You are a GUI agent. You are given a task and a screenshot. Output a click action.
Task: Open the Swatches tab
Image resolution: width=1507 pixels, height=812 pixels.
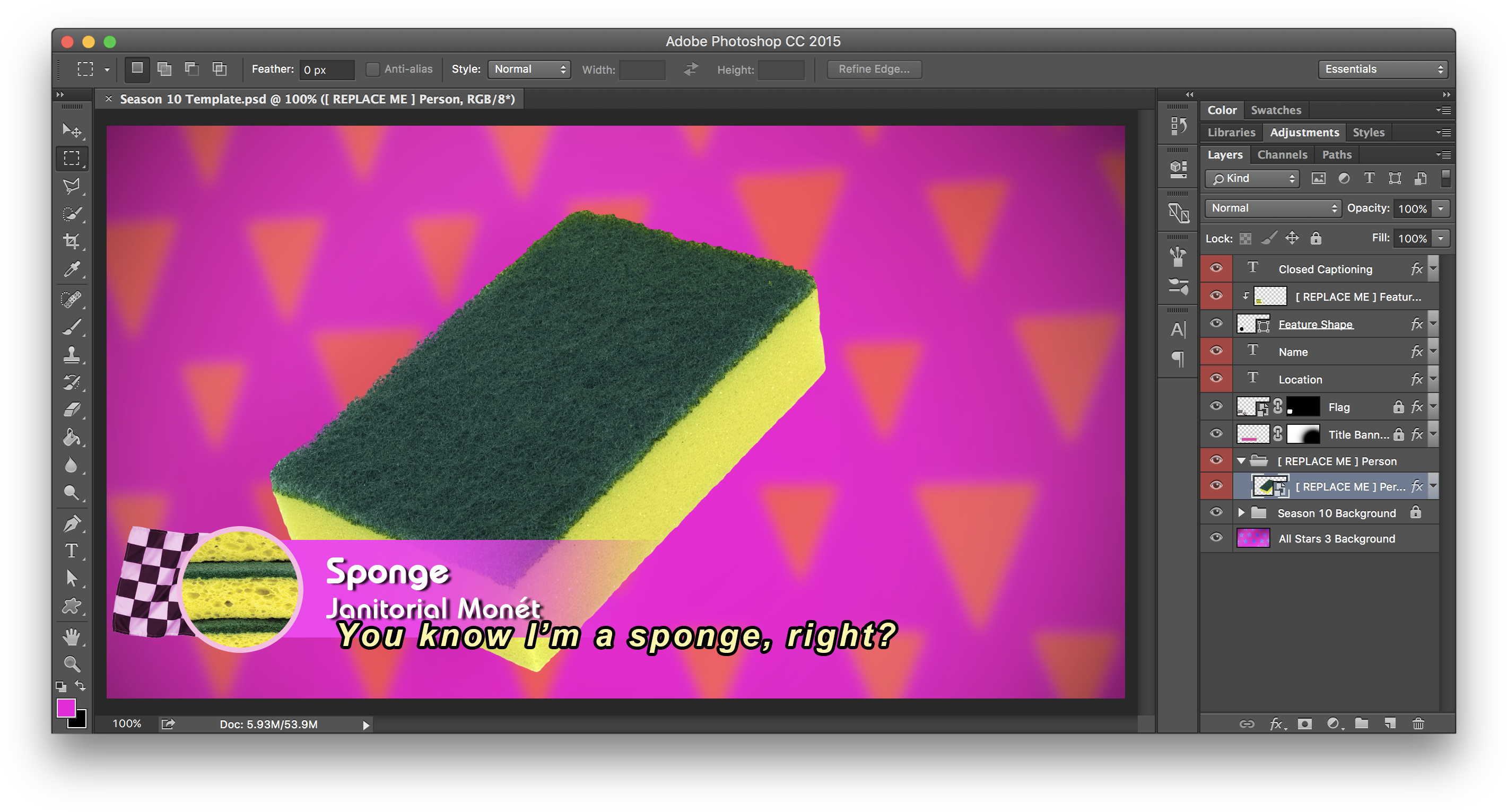1275,110
